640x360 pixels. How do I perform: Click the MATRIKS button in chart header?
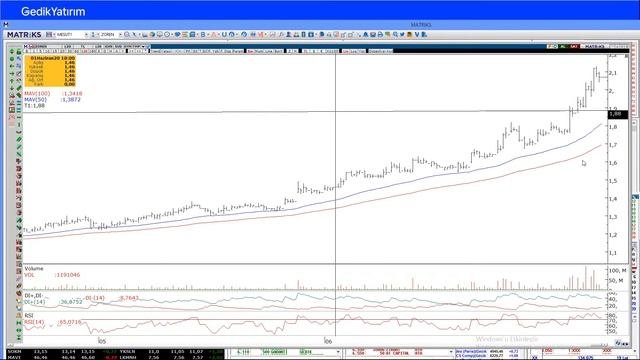coord(594,47)
